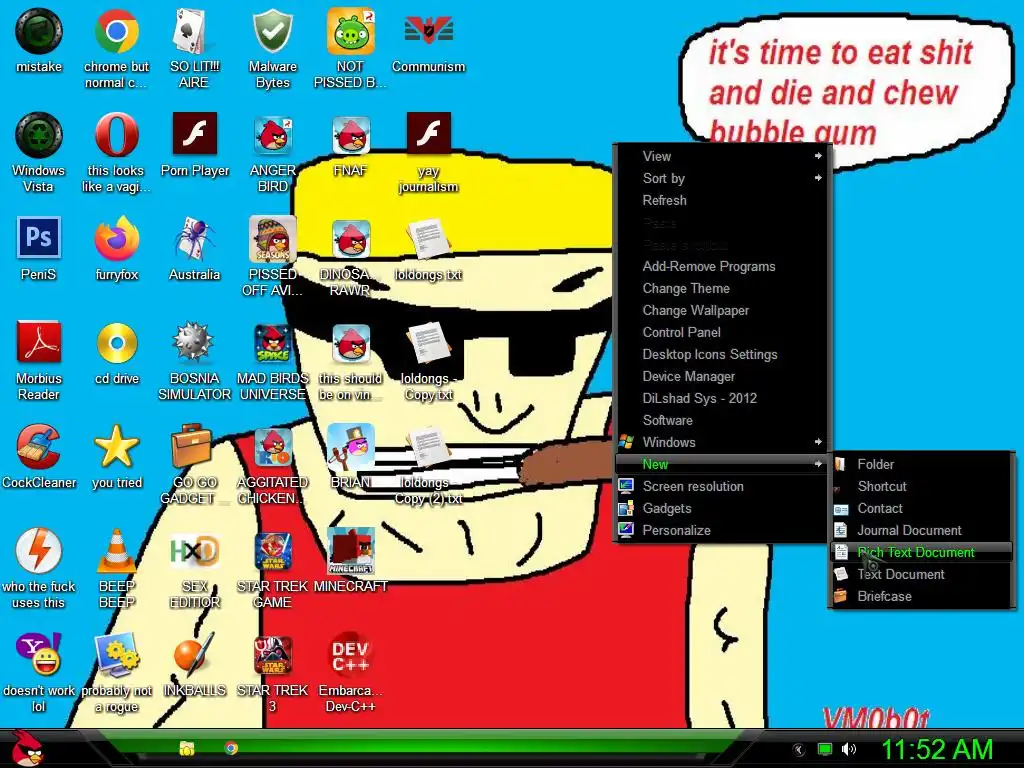Create new Shortcut from submenu

point(921,487)
